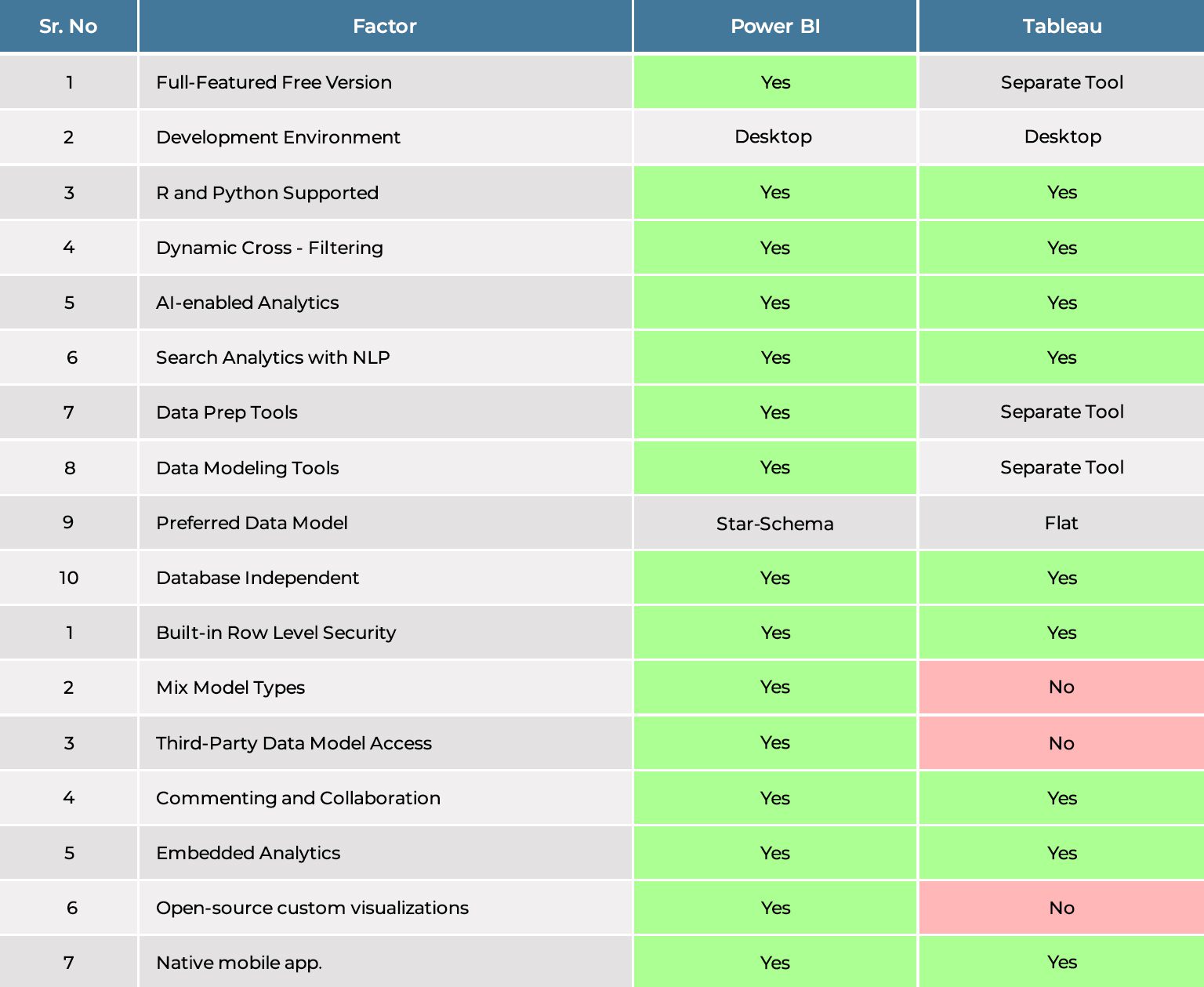The height and width of the screenshot is (987, 1204).
Task: Select 'Development Environment' factor cell
Action: tap(385, 137)
